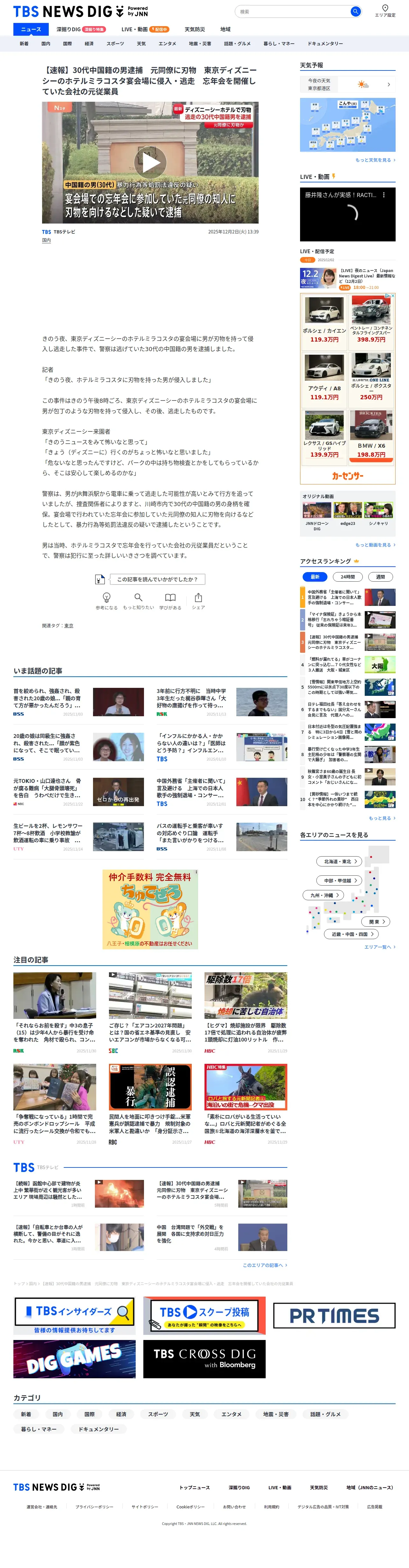Select the 暮らし・マネー category chip at bottom
The image size is (409, 1568).
[39, 1429]
